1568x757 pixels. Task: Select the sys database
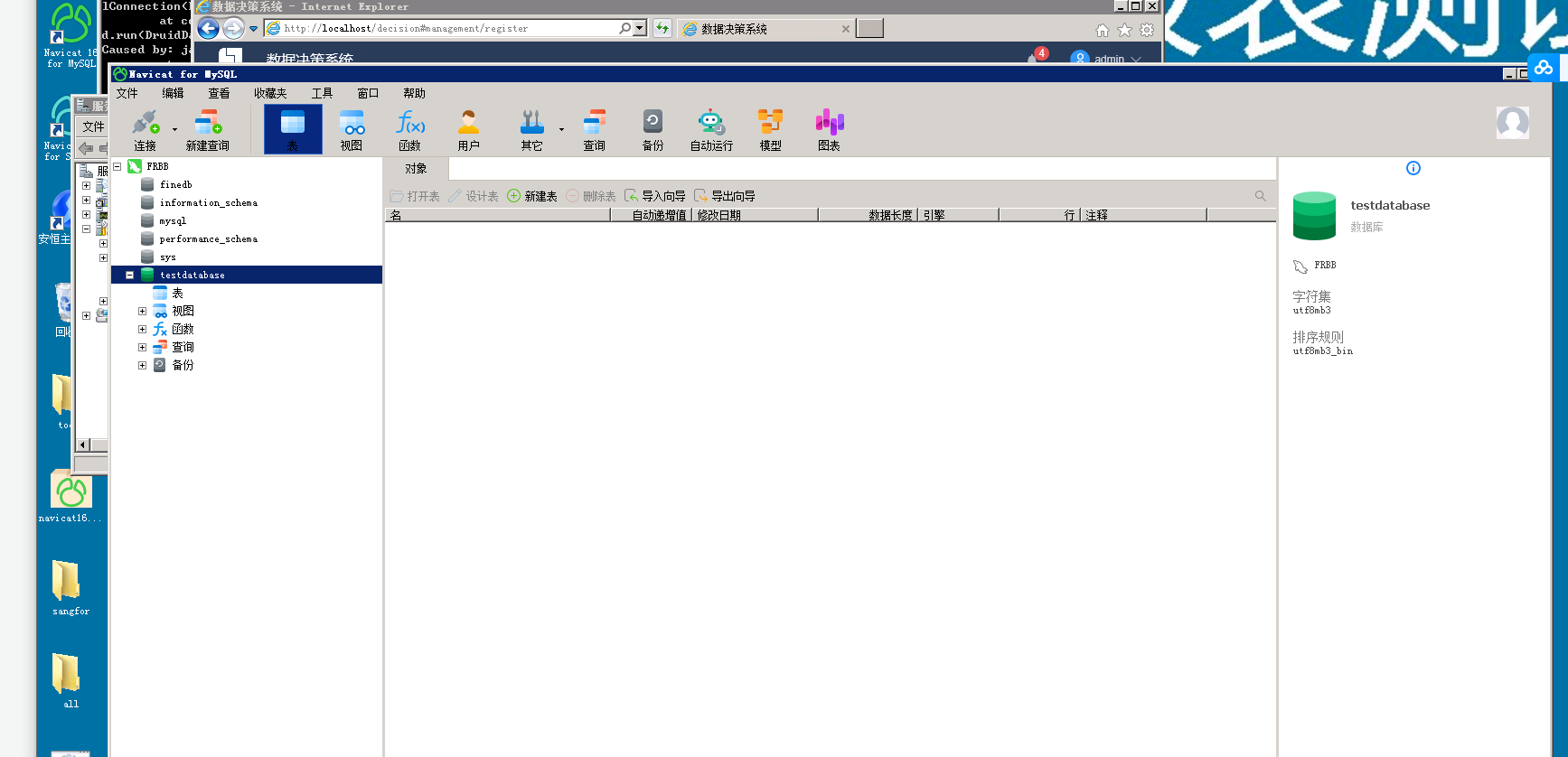(167, 257)
